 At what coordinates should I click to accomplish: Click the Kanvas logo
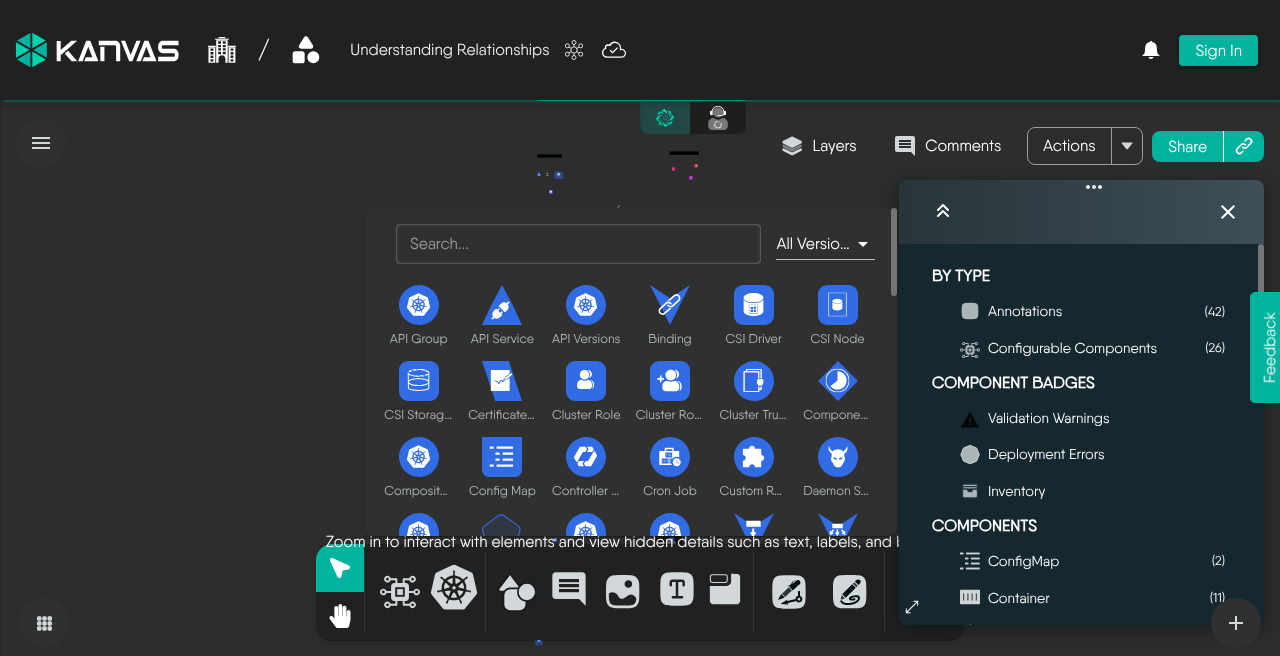97,50
